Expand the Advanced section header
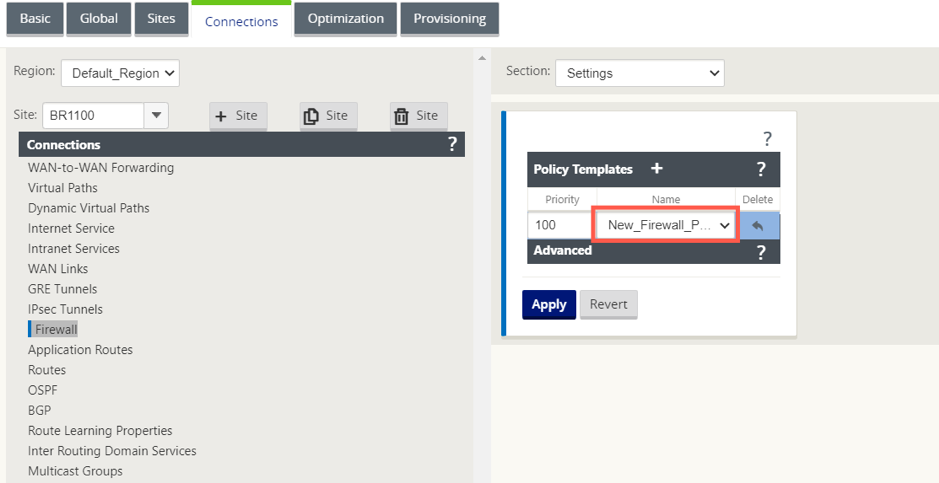The height and width of the screenshot is (483, 939). pyautogui.click(x=653, y=251)
